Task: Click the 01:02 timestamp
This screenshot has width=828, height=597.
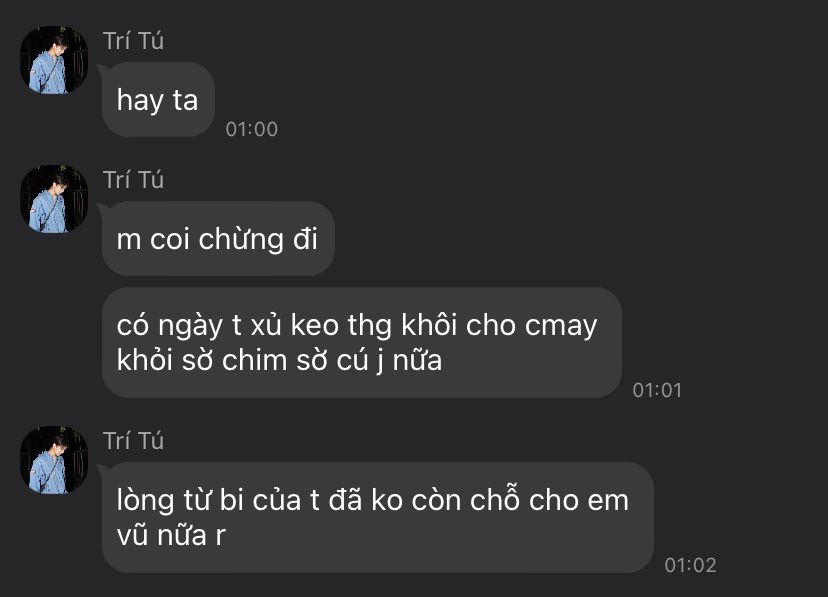Action: tap(690, 565)
